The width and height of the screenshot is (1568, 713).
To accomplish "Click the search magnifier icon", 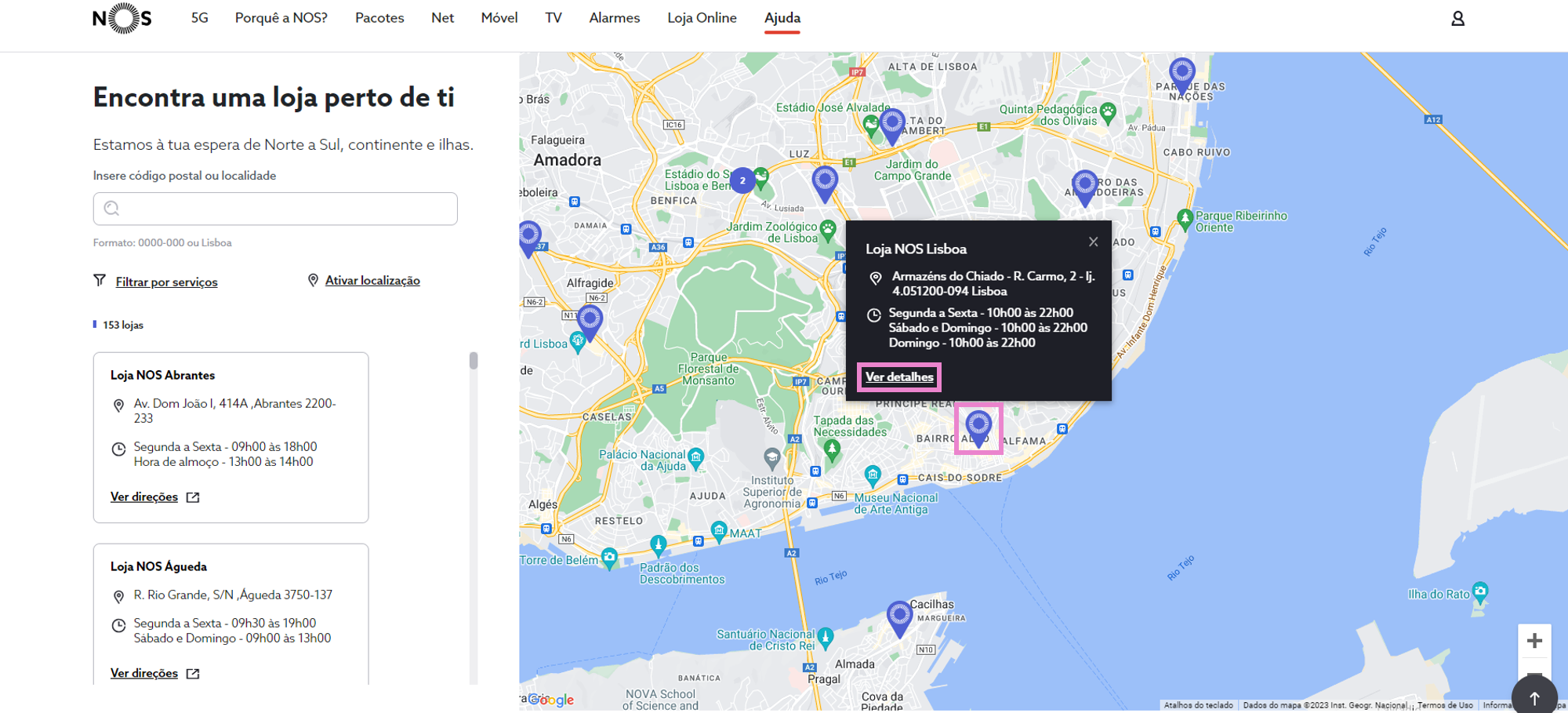I will click(x=112, y=208).
